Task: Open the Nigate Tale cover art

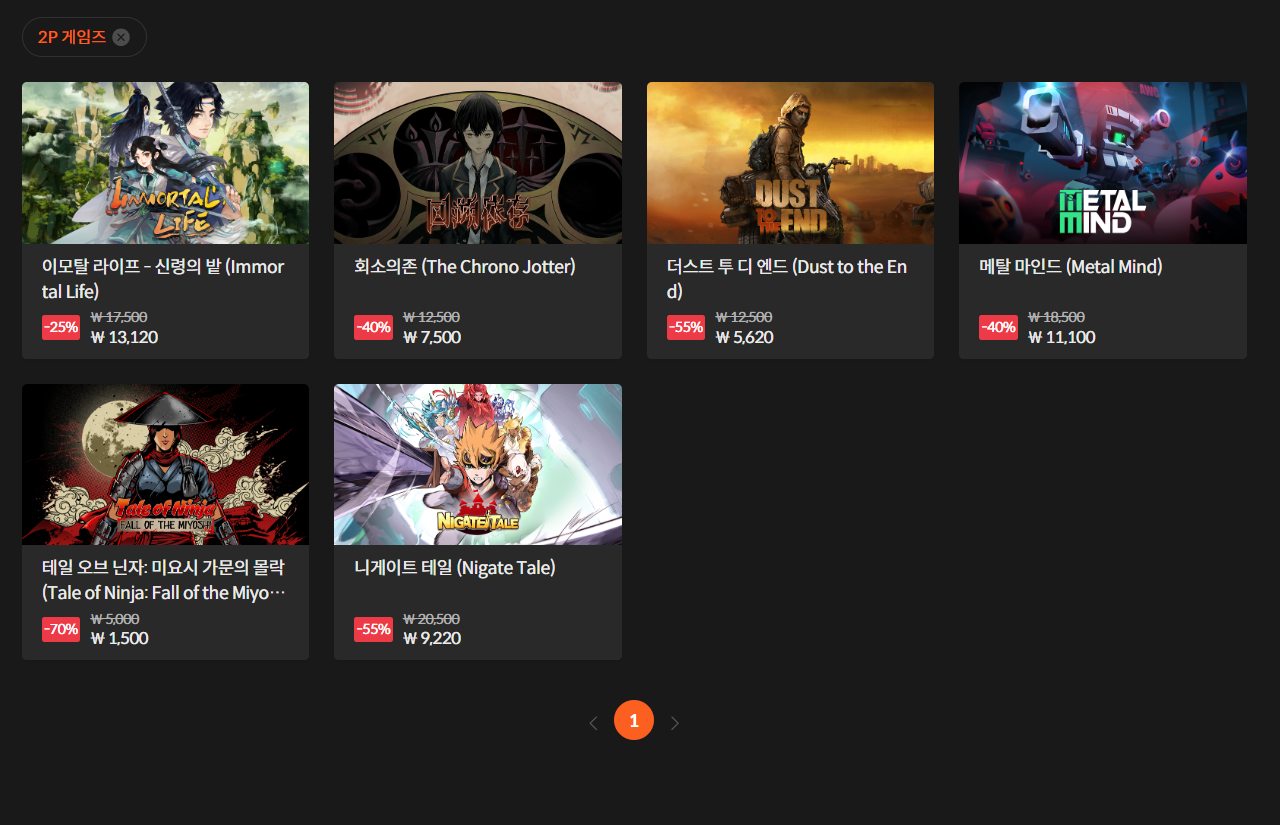Action: click(478, 465)
